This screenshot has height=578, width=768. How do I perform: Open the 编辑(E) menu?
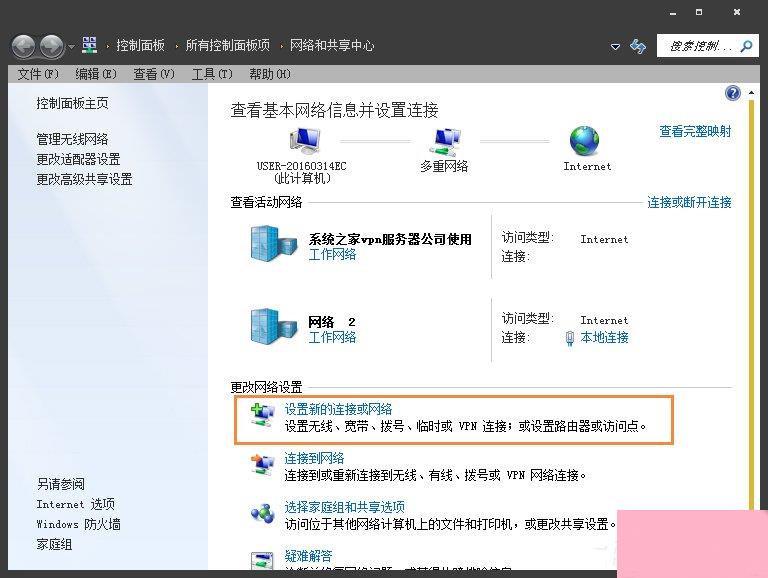click(x=96, y=74)
